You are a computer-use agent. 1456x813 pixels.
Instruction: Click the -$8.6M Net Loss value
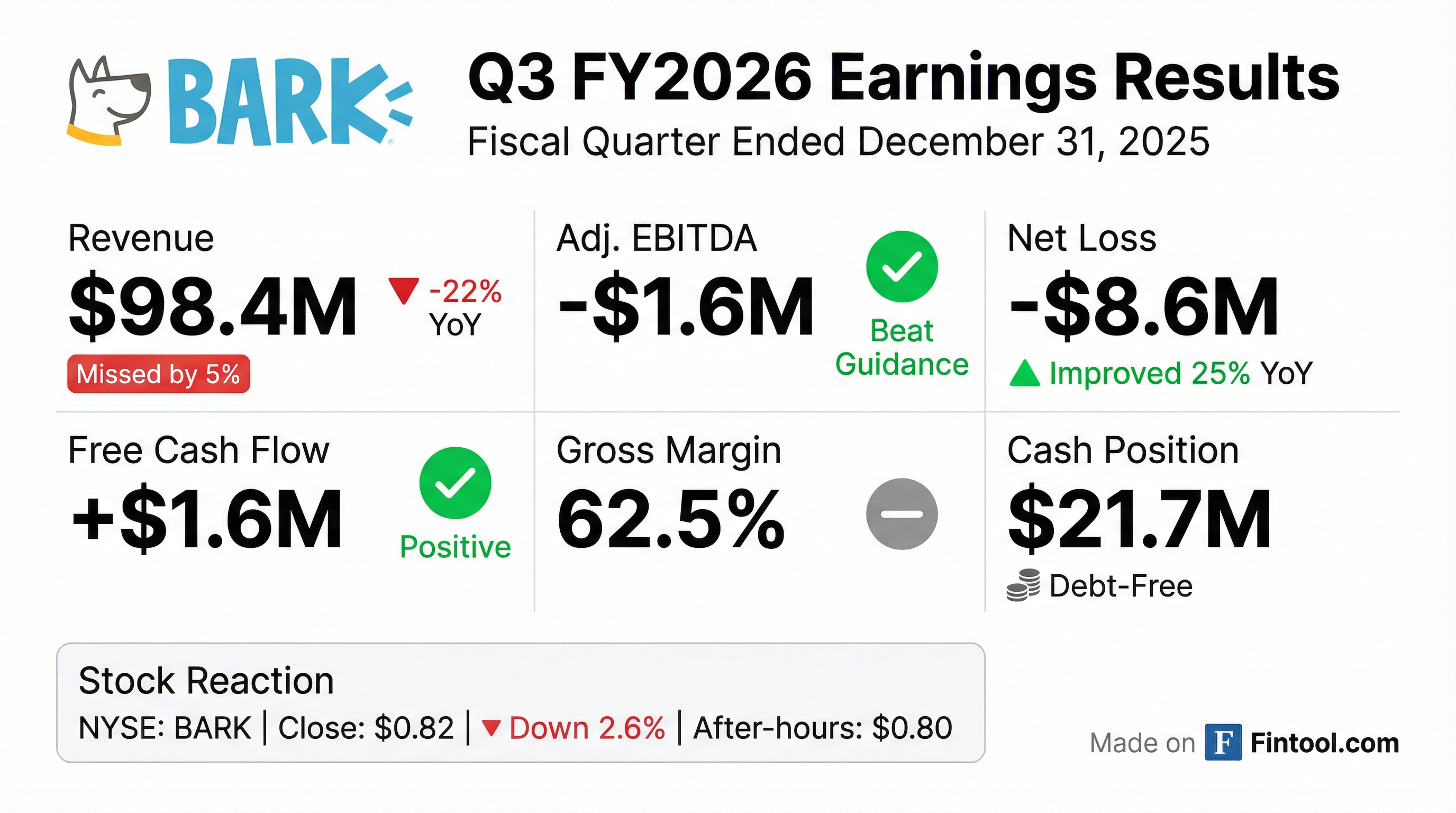[x=1144, y=307]
